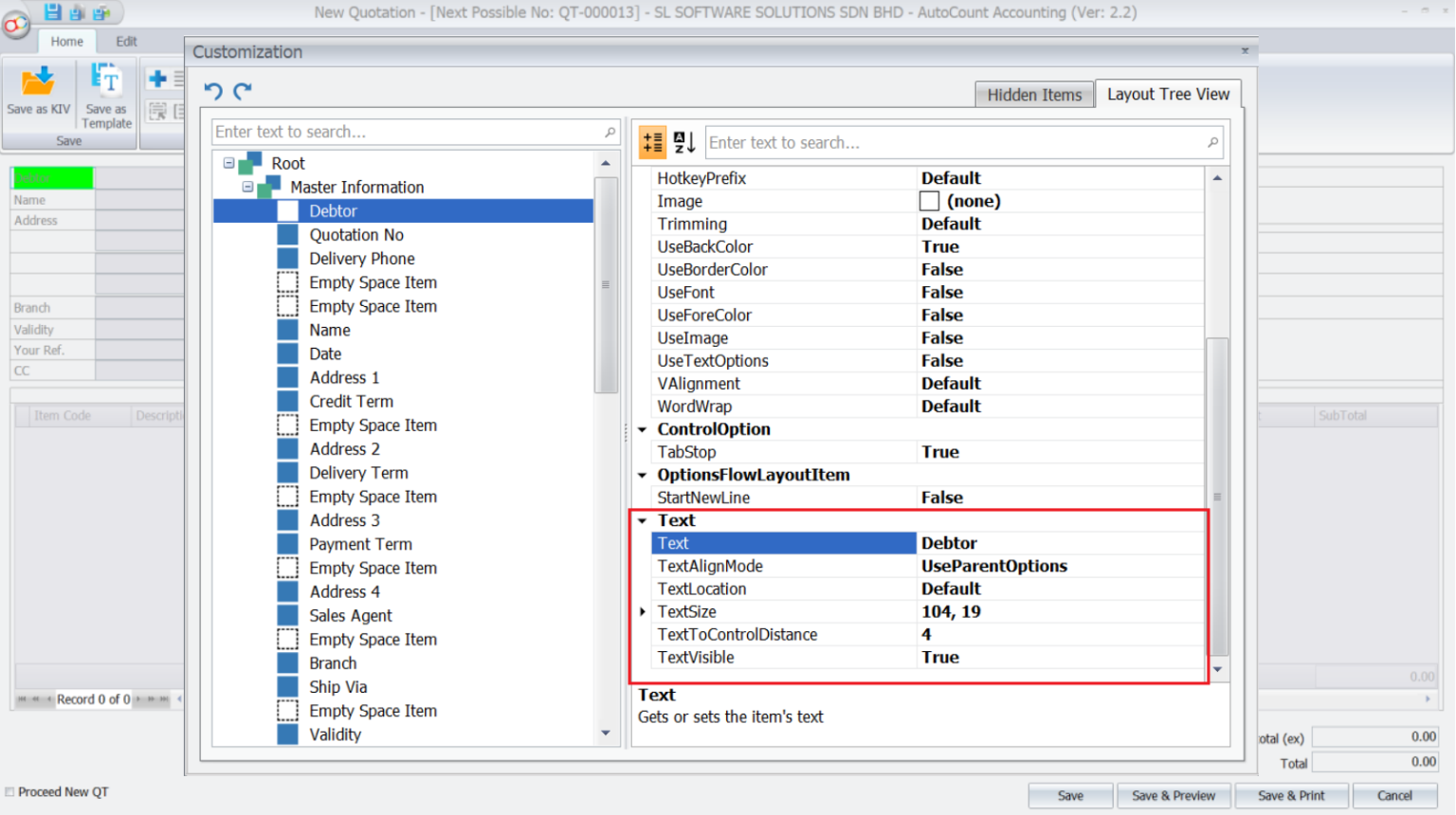Open the Hidden Items tab

[1034, 95]
